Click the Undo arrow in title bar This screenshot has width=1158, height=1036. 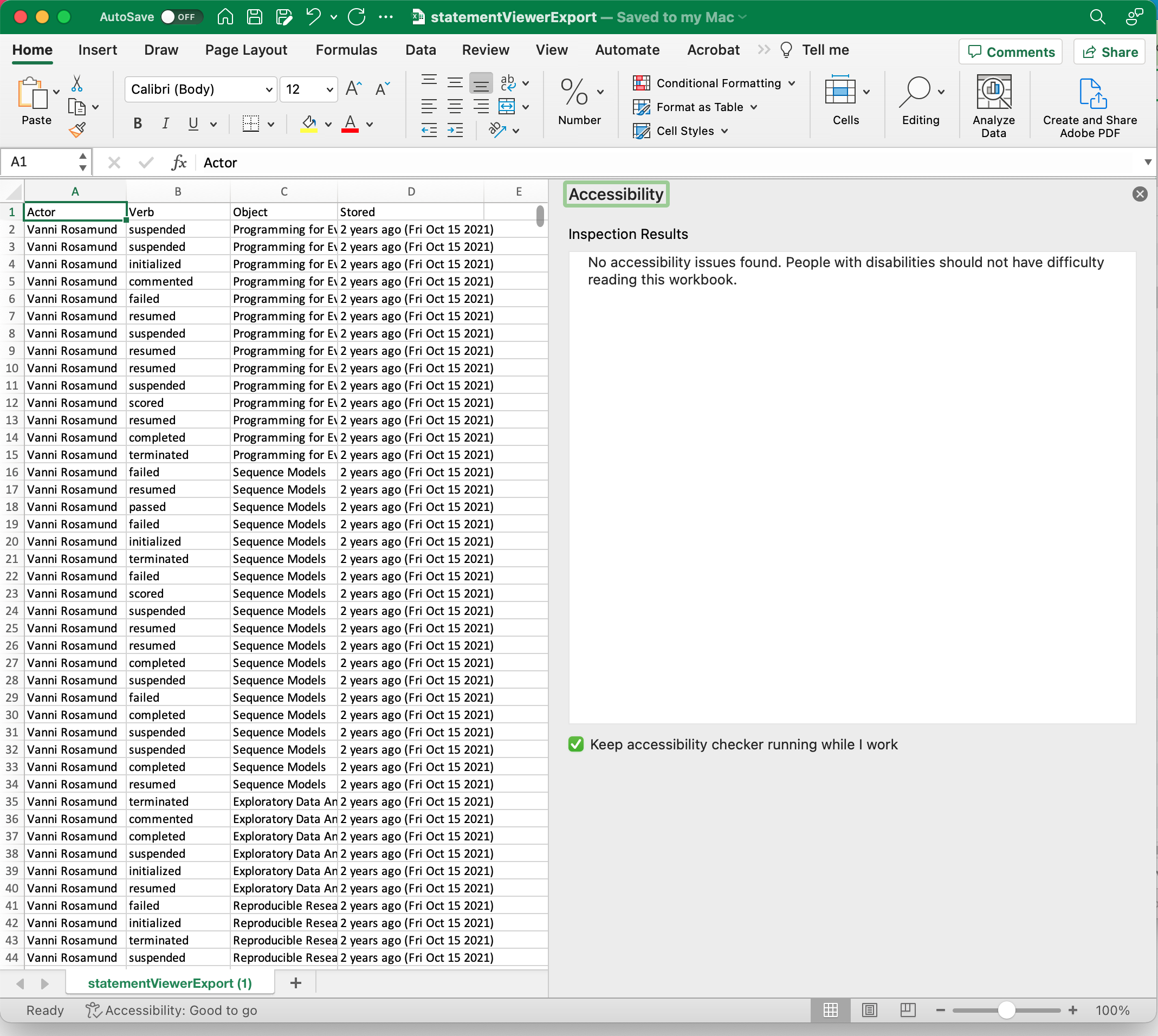coord(314,17)
